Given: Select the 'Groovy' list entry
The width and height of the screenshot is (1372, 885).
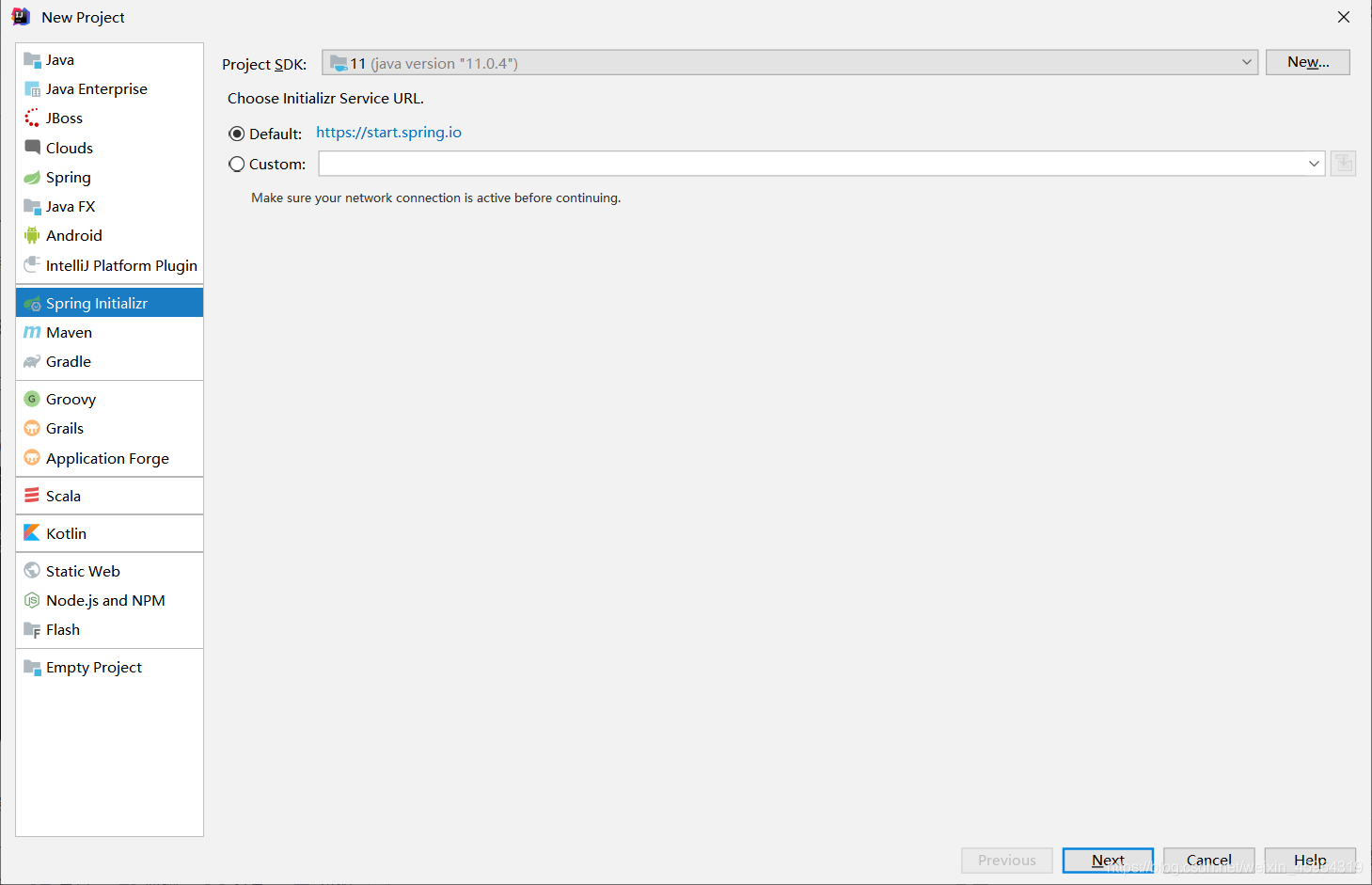Looking at the screenshot, I should [109, 399].
